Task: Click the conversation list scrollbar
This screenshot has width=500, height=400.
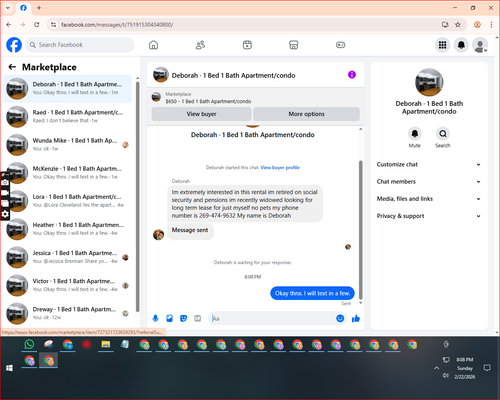Action: click(x=138, y=197)
